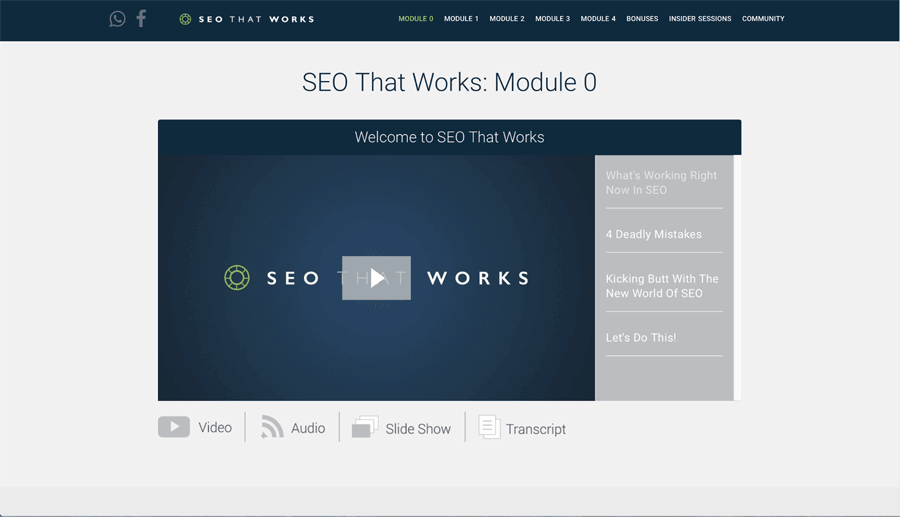Viewport: 900px width, 517px height.
Task: Navigate to Module 3
Action: [x=552, y=19]
